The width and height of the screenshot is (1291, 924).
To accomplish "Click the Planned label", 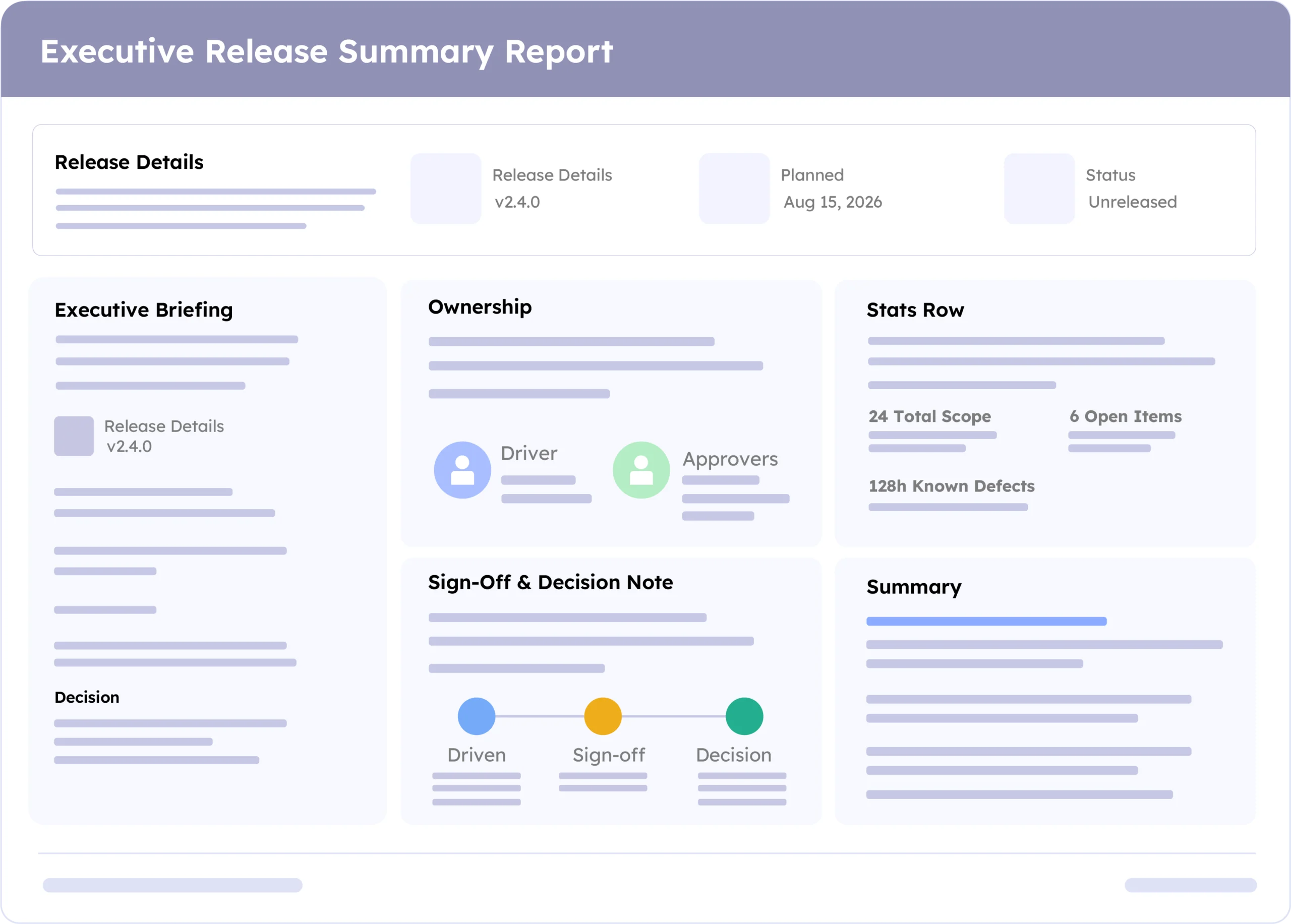I will pyautogui.click(x=812, y=175).
